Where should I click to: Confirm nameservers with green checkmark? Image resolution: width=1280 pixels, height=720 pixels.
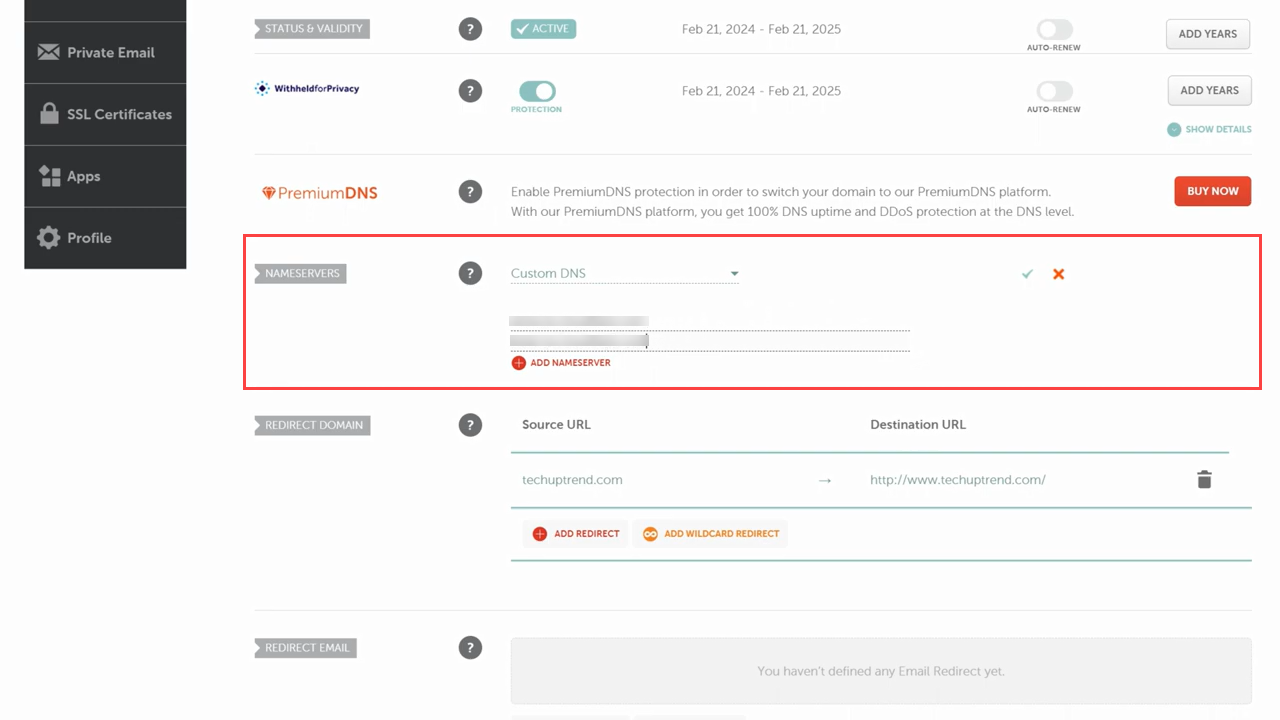[x=1027, y=274]
